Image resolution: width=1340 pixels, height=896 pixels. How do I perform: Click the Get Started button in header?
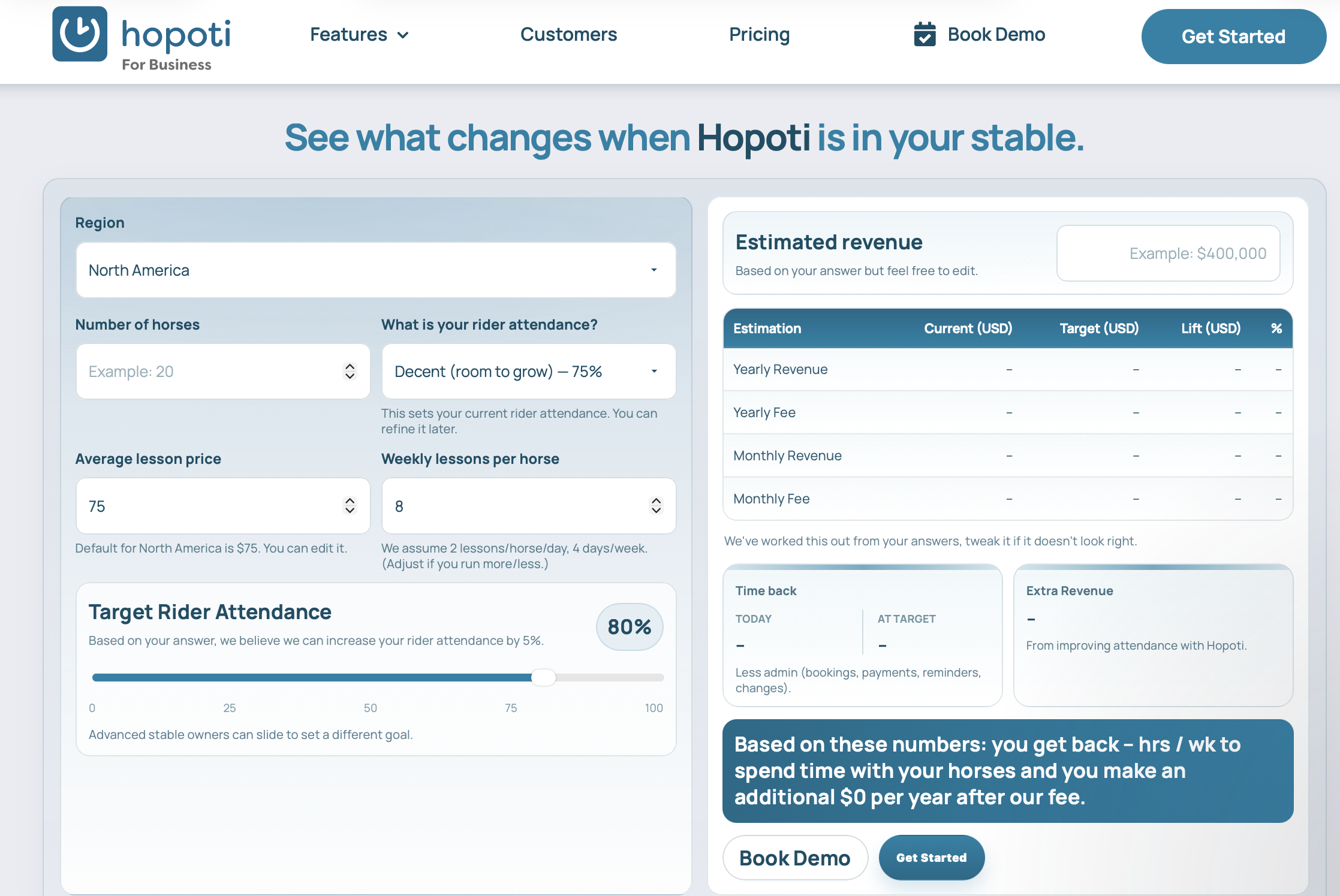coord(1233,37)
